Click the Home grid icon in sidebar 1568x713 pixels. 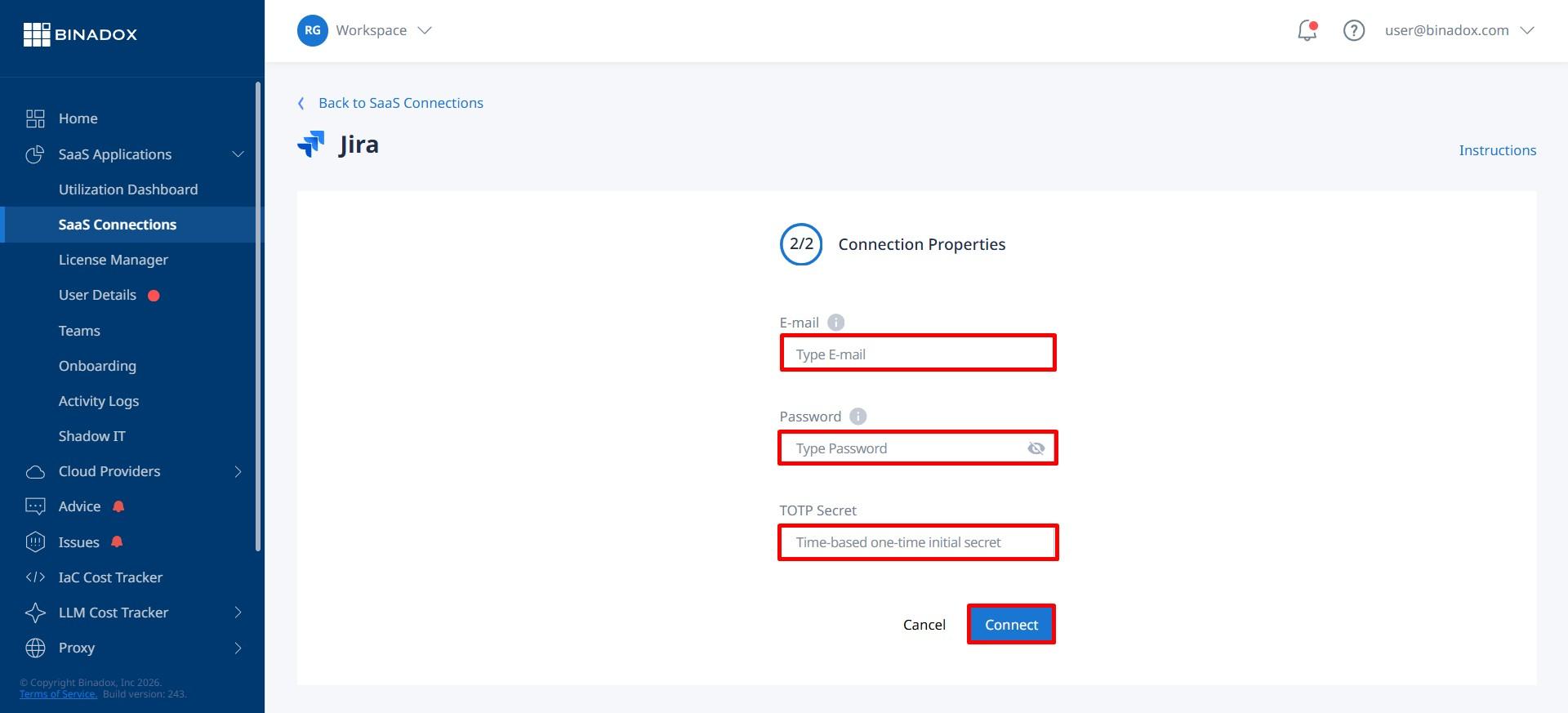coord(35,119)
